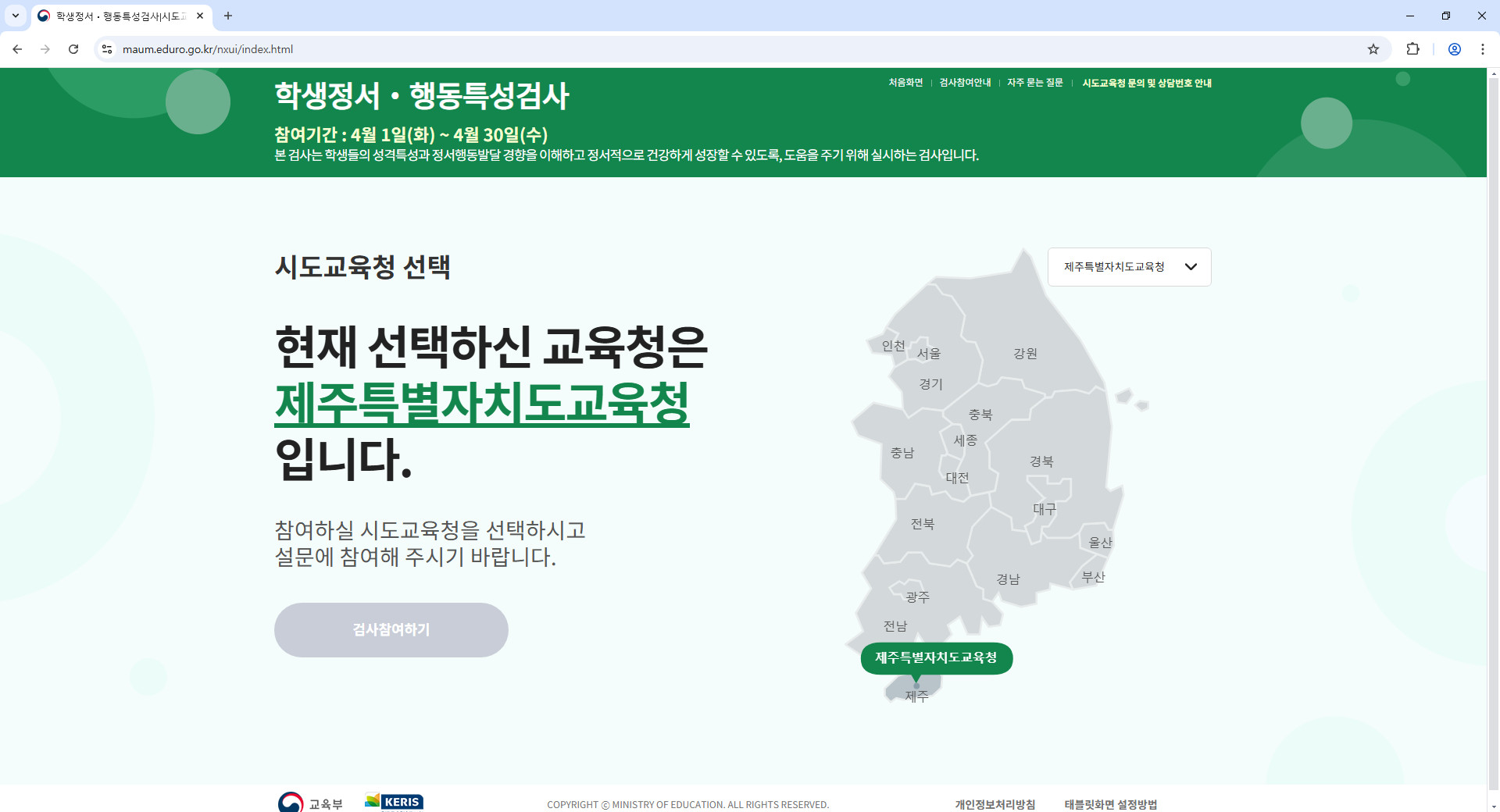Screen dimensions: 1500x812
Task: Select 전북 region on the map
Action: [x=923, y=524]
